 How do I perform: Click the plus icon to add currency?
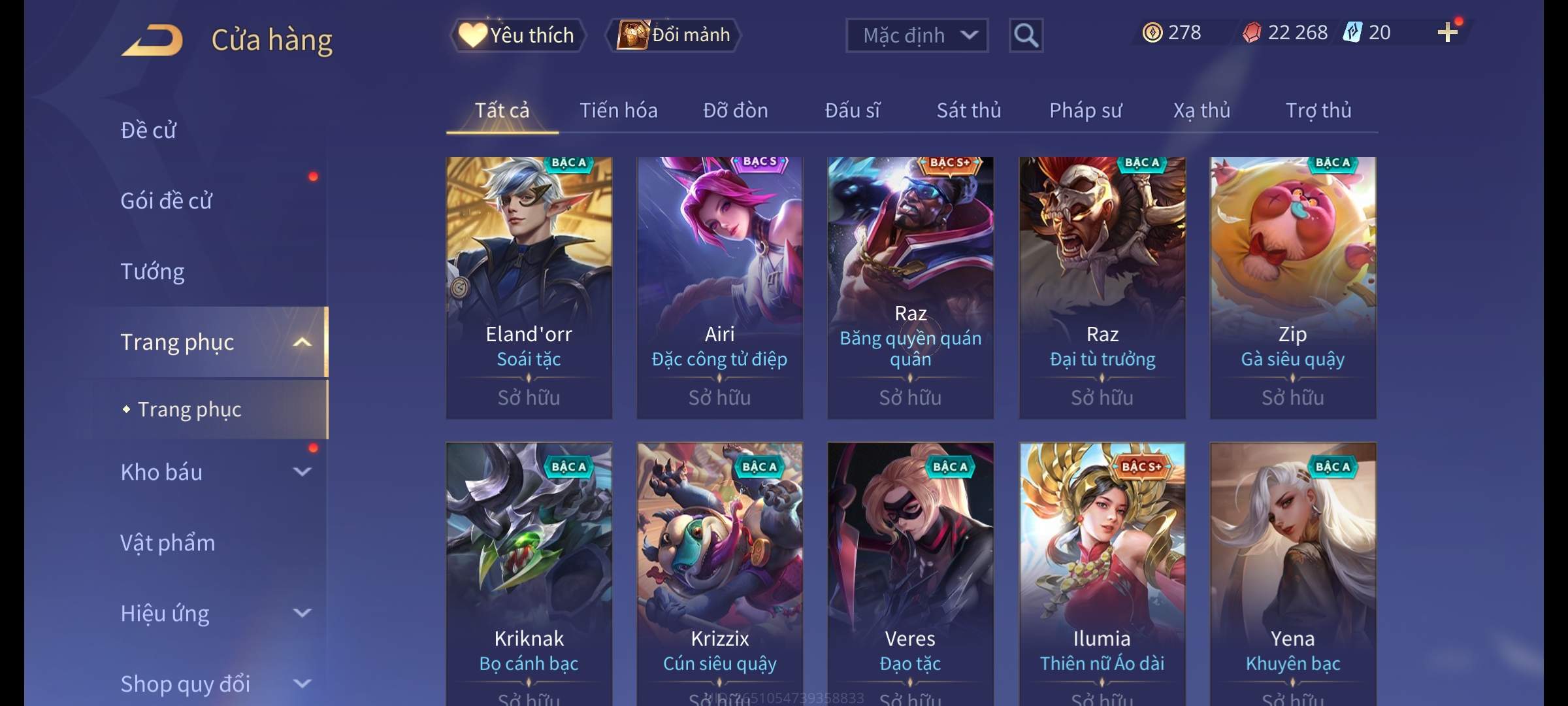1448,33
